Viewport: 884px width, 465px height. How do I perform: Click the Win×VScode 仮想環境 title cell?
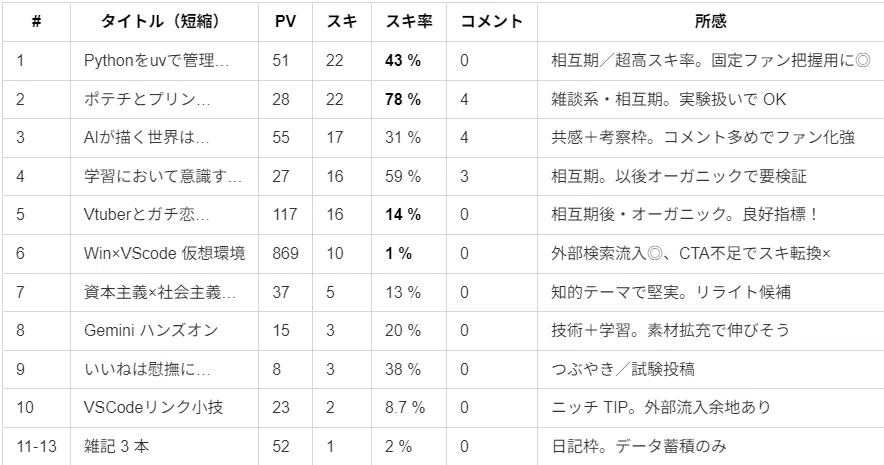[x=163, y=254]
